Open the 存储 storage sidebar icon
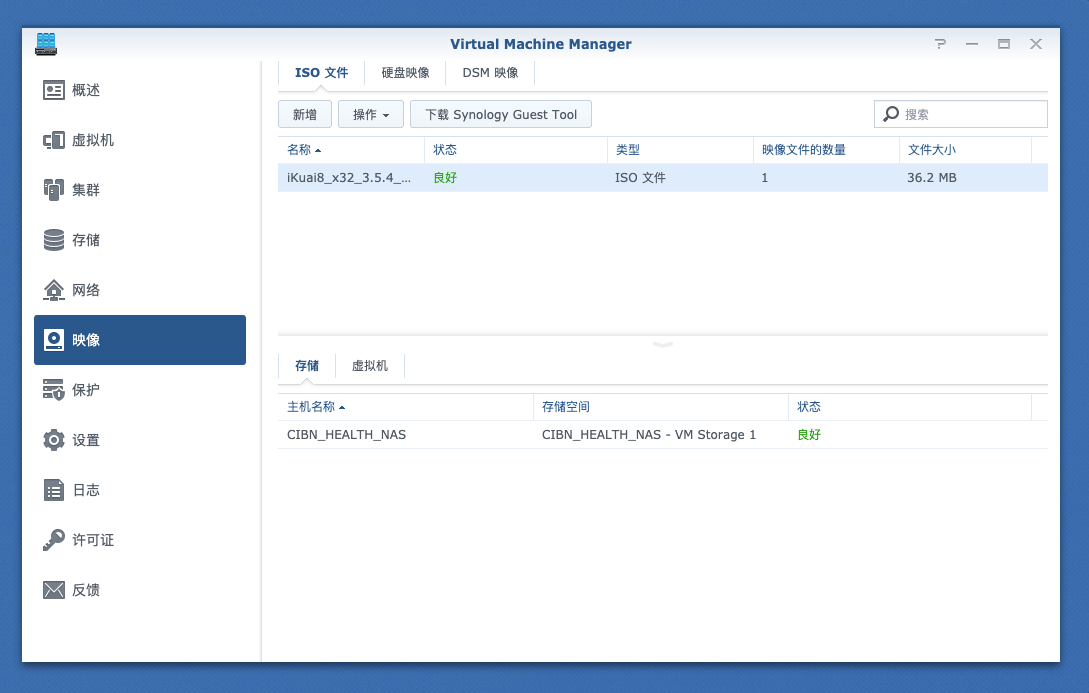1089x693 pixels. [53, 240]
